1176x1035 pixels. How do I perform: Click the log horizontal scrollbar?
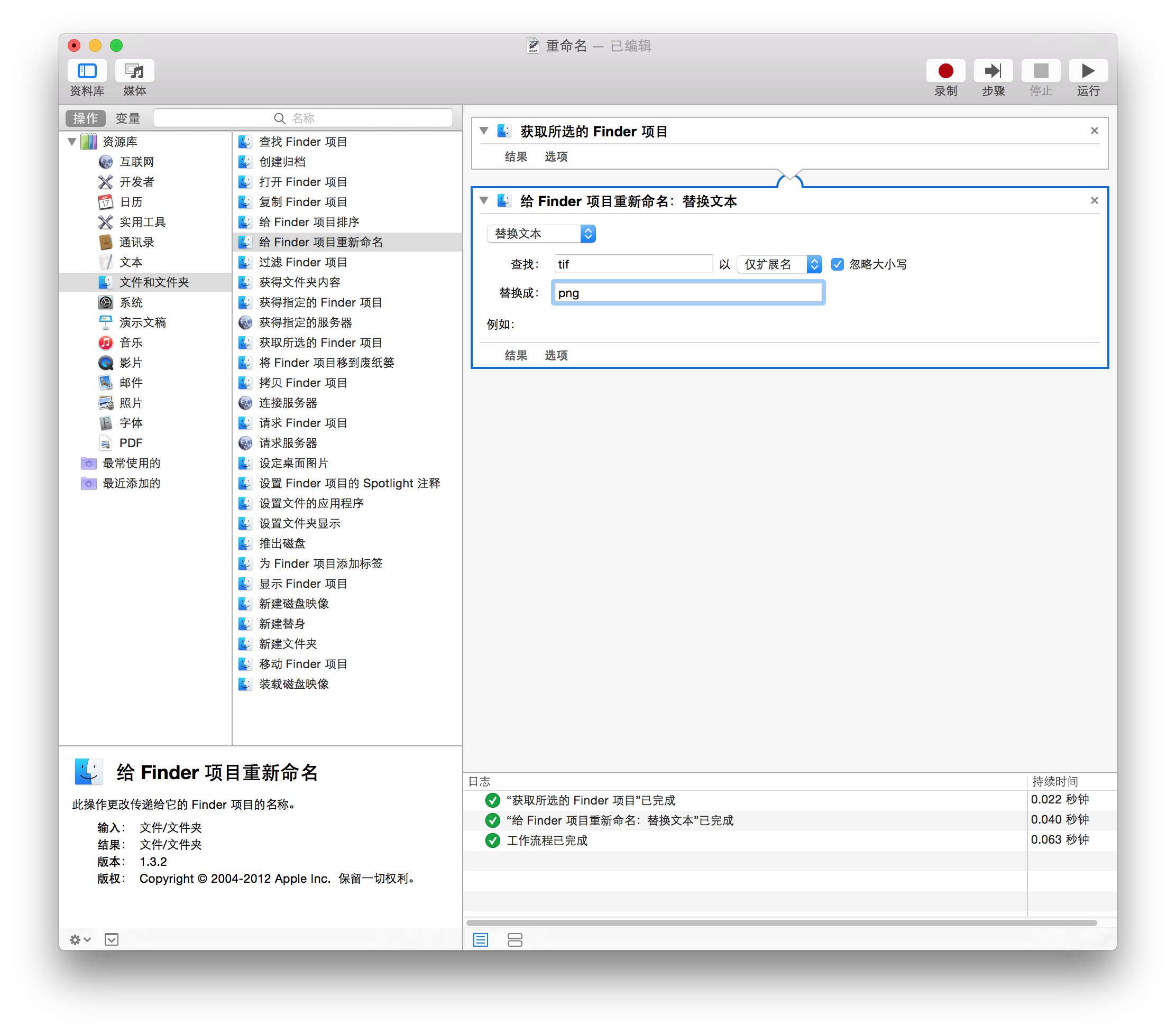pyautogui.click(x=782, y=923)
